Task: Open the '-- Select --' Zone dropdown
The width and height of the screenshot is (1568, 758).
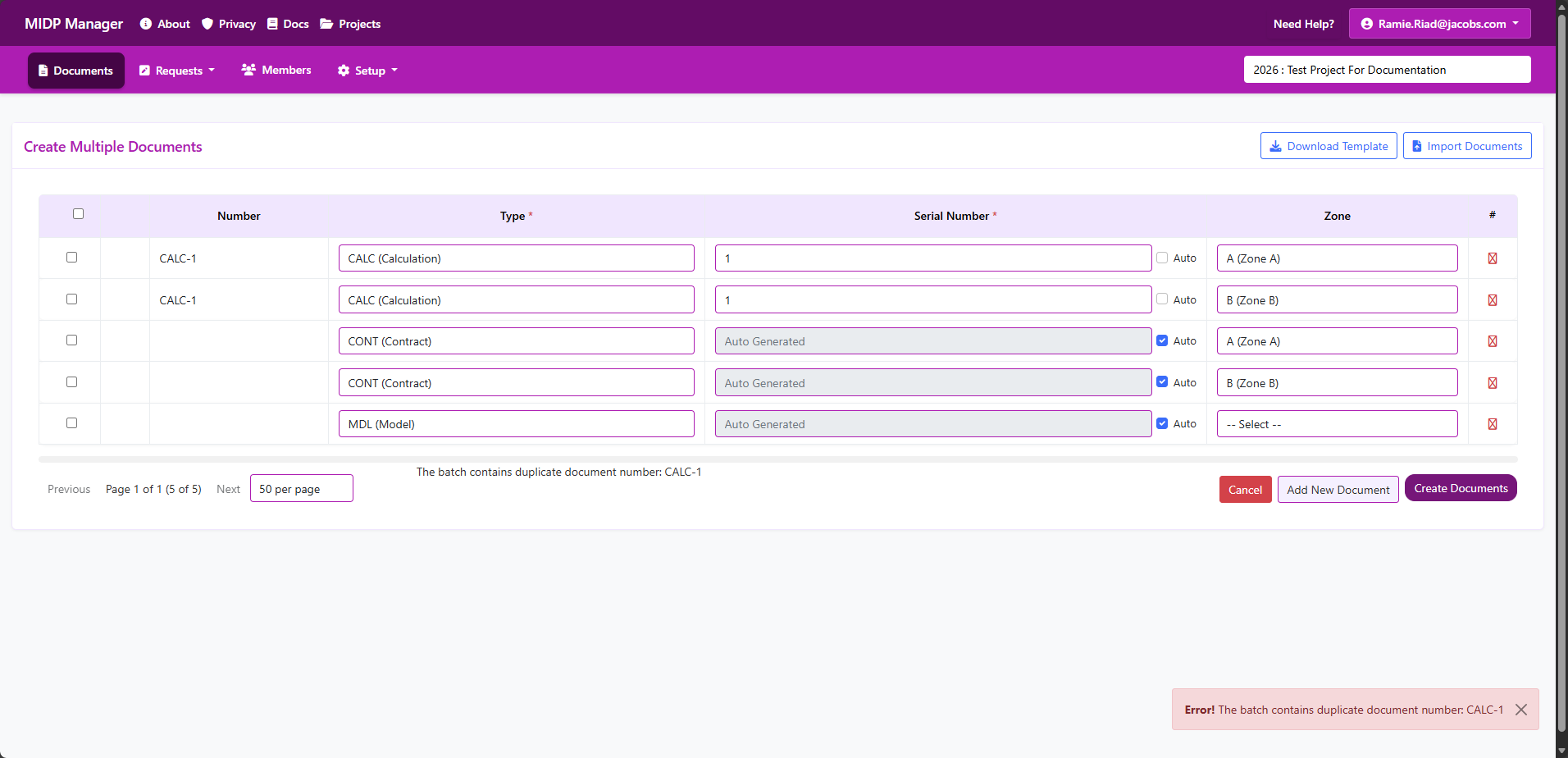Action: [1338, 424]
